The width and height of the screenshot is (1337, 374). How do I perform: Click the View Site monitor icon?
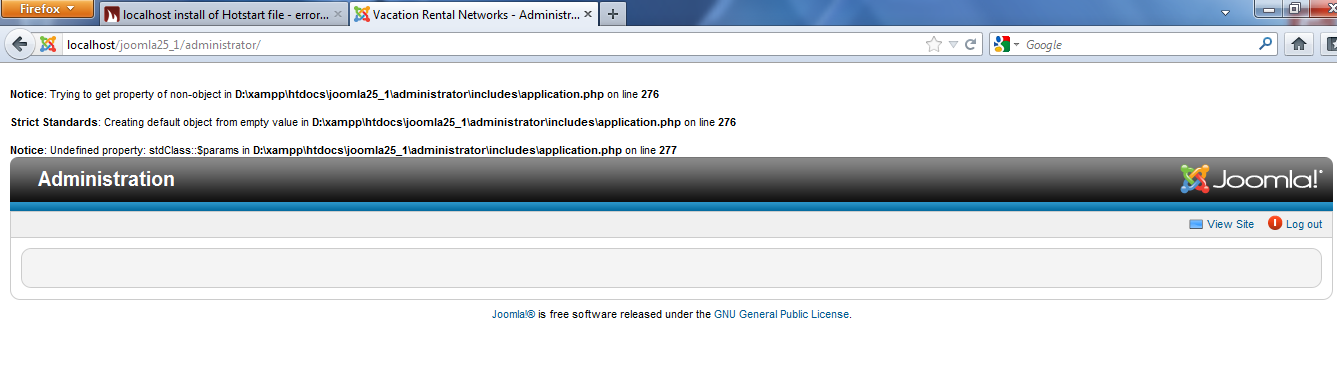tap(1196, 224)
